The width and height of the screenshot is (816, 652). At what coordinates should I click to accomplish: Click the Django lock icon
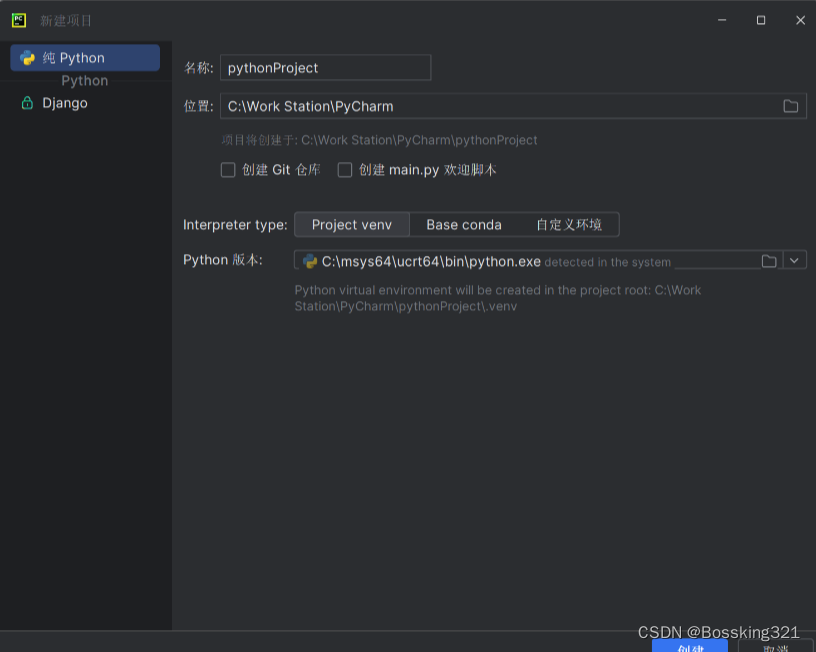(x=27, y=103)
